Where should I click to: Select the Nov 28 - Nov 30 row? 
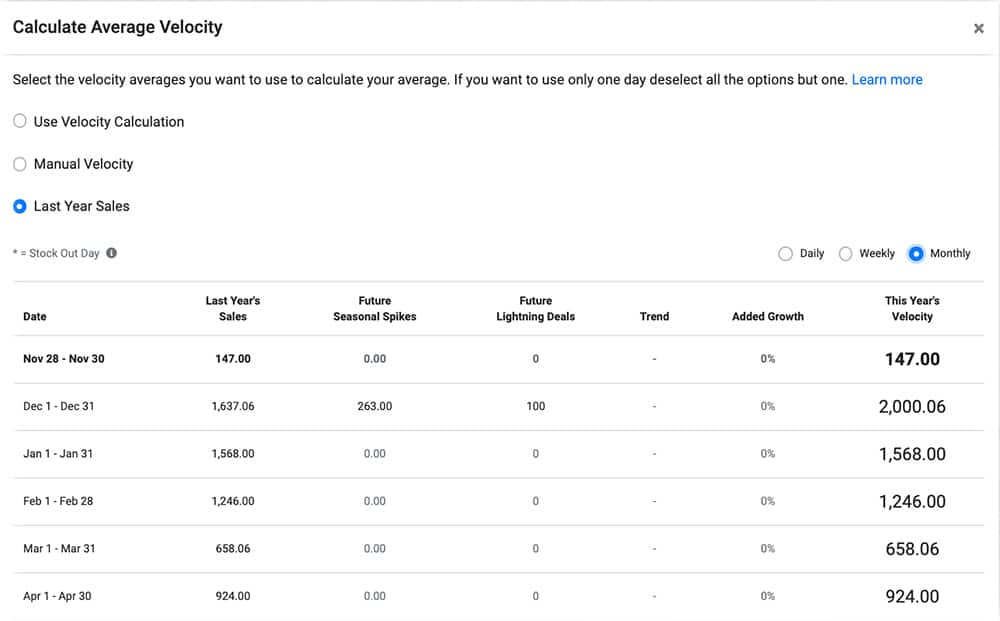tap(64, 358)
